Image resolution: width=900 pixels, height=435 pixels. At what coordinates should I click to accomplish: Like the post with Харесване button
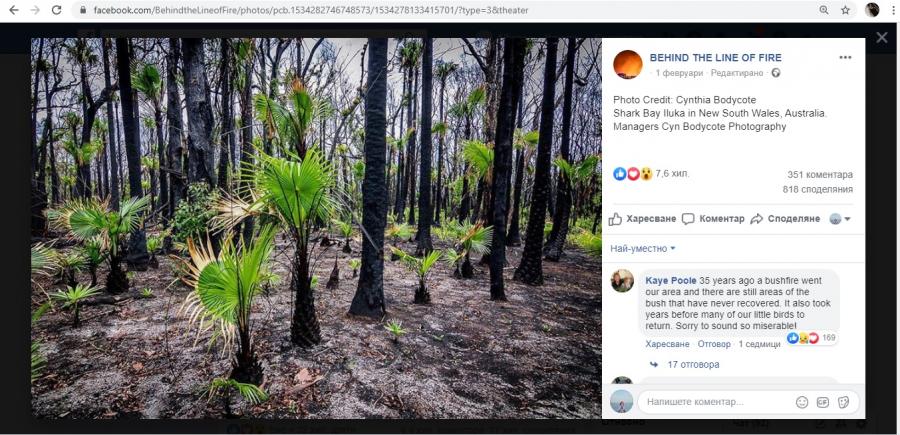[x=642, y=219]
